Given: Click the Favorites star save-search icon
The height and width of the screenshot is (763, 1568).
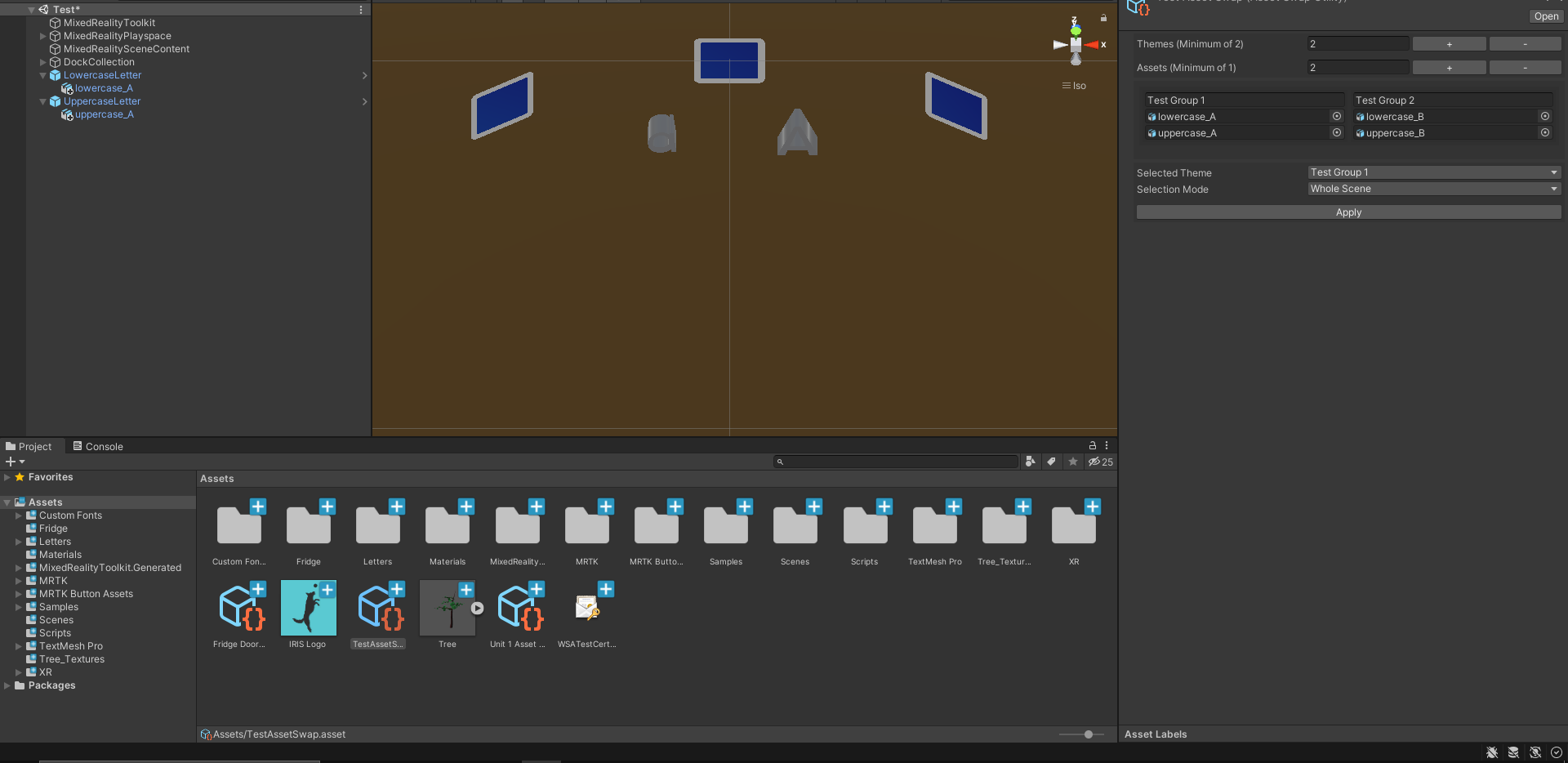Looking at the screenshot, I should pos(1073,462).
